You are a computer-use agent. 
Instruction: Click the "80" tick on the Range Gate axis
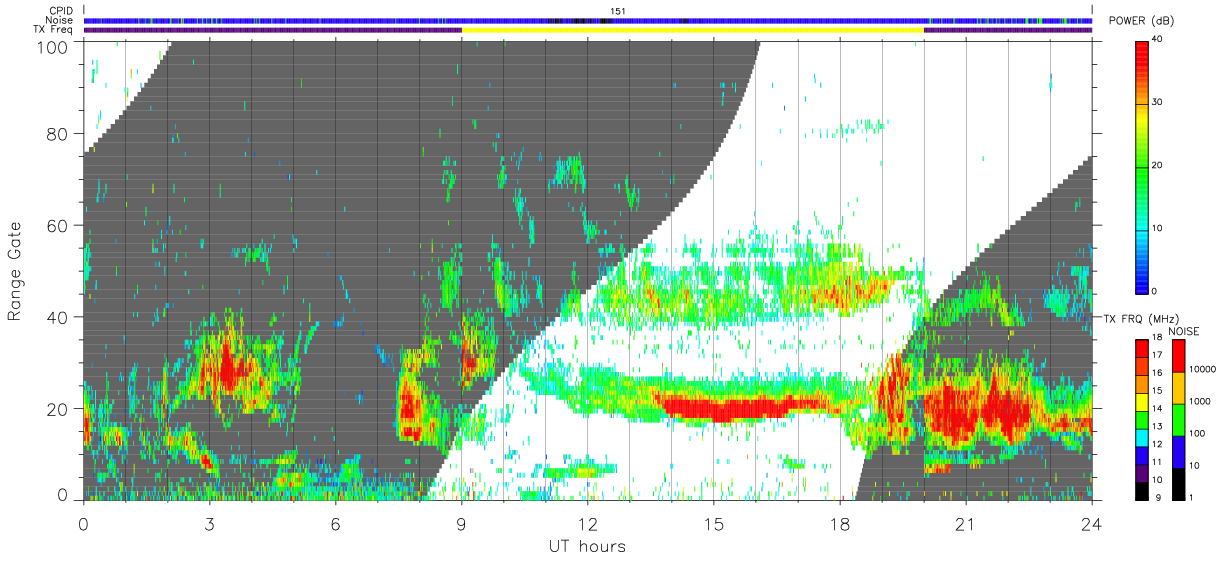tap(57, 134)
